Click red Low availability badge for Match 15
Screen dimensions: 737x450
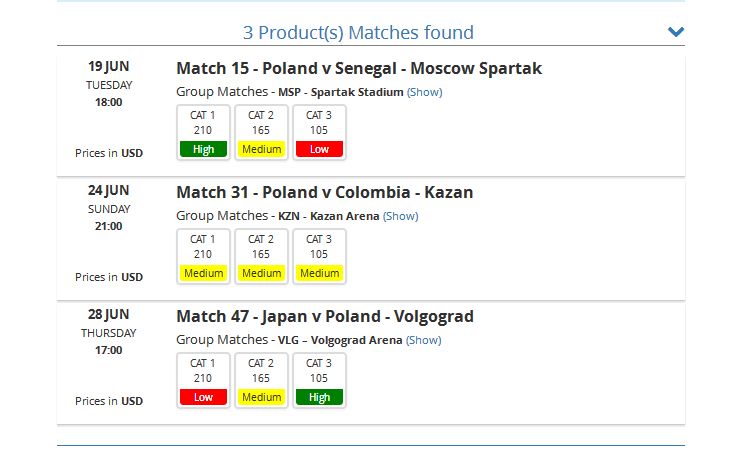[319, 149]
